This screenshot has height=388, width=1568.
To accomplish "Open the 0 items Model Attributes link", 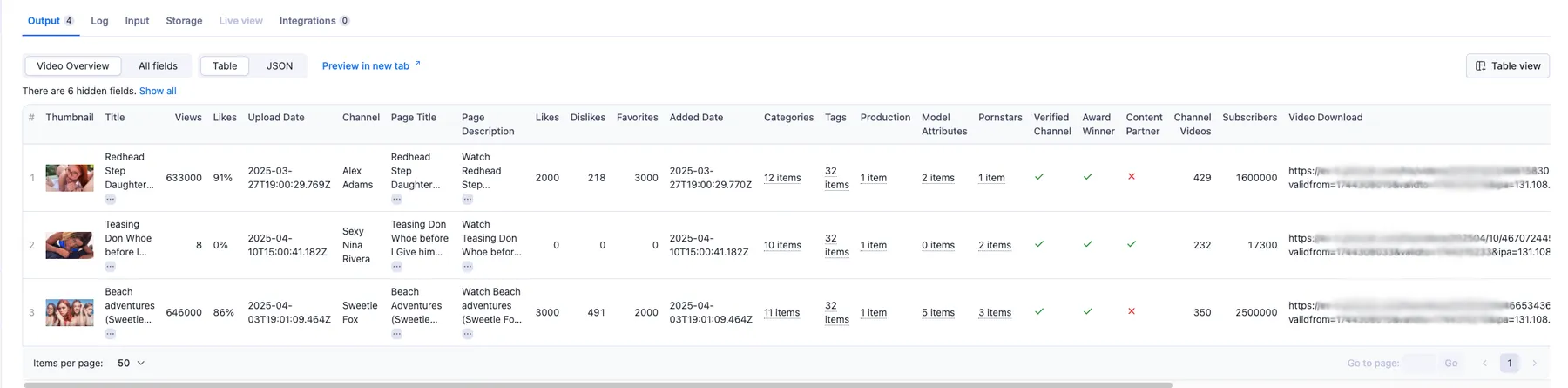I will pyautogui.click(x=938, y=245).
